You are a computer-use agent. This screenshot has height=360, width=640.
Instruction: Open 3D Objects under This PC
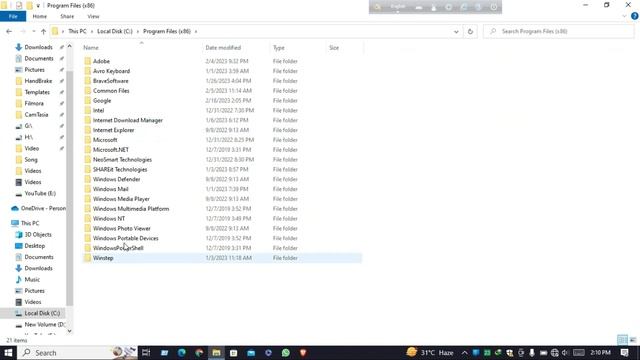(x=38, y=234)
